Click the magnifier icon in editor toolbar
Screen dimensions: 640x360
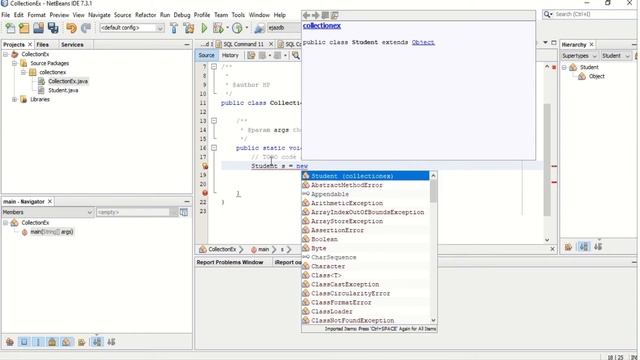coord(296,55)
